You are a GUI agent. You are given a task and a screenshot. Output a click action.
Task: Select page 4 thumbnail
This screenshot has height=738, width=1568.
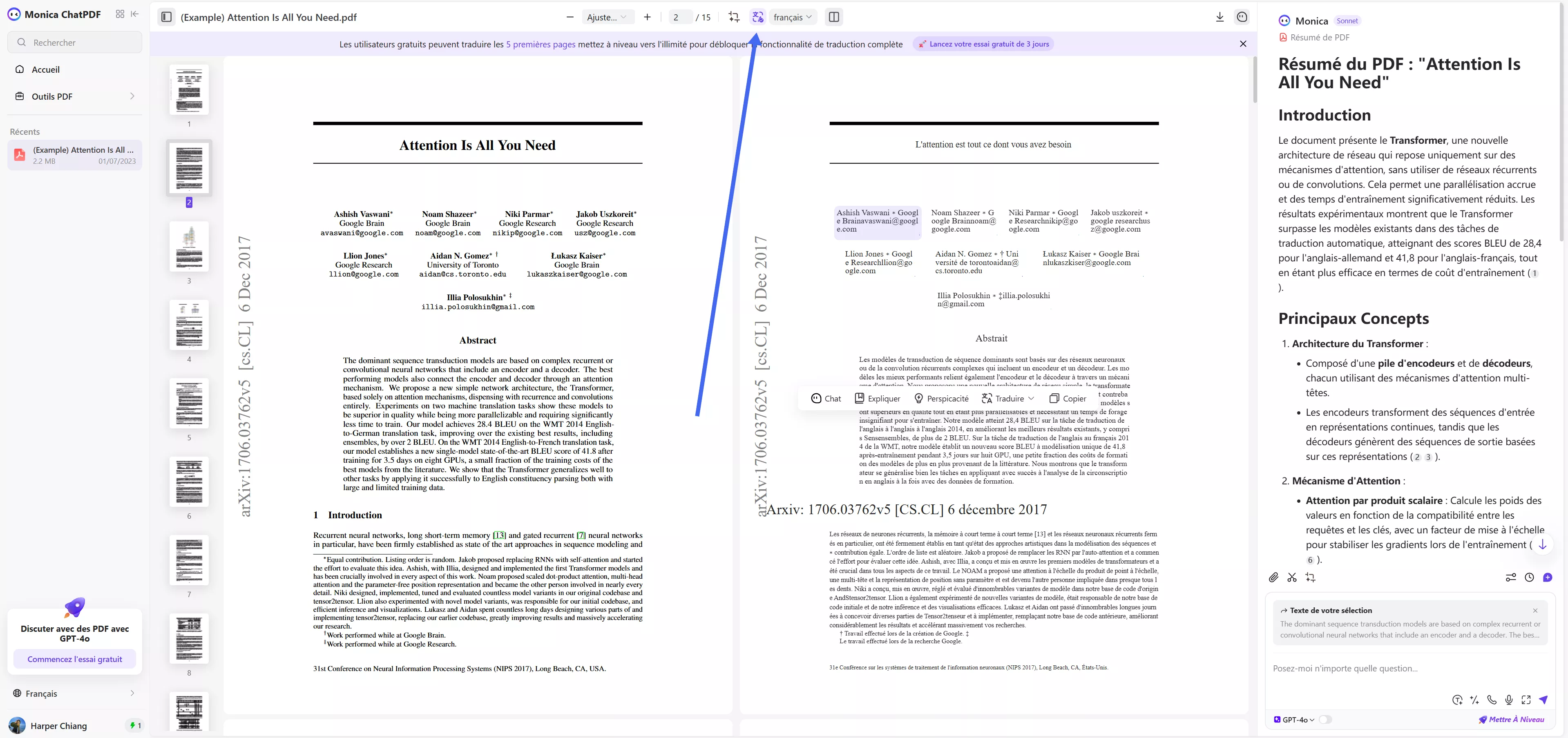(189, 325)
